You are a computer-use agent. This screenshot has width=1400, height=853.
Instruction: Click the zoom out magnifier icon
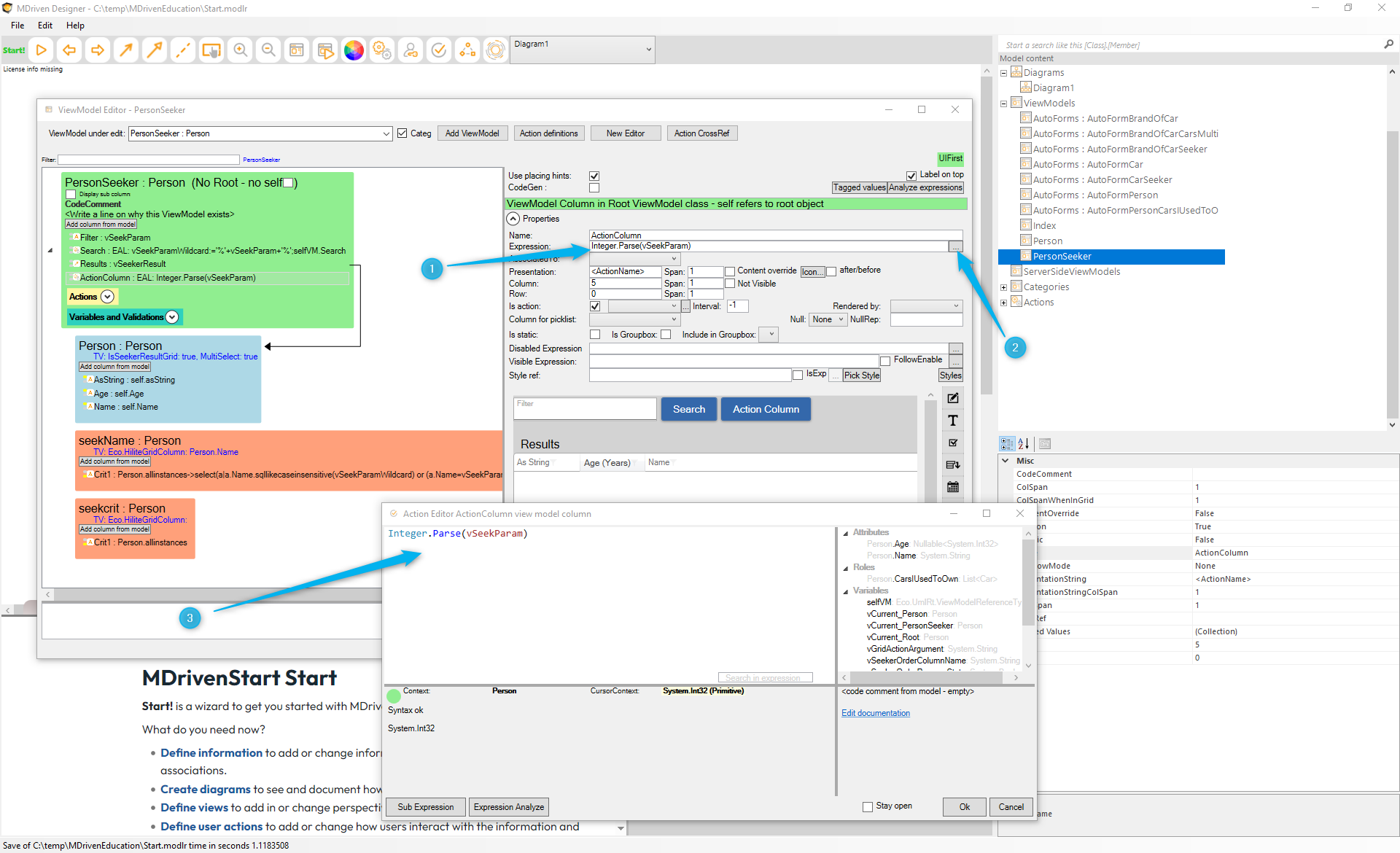(x=268, y=50)
